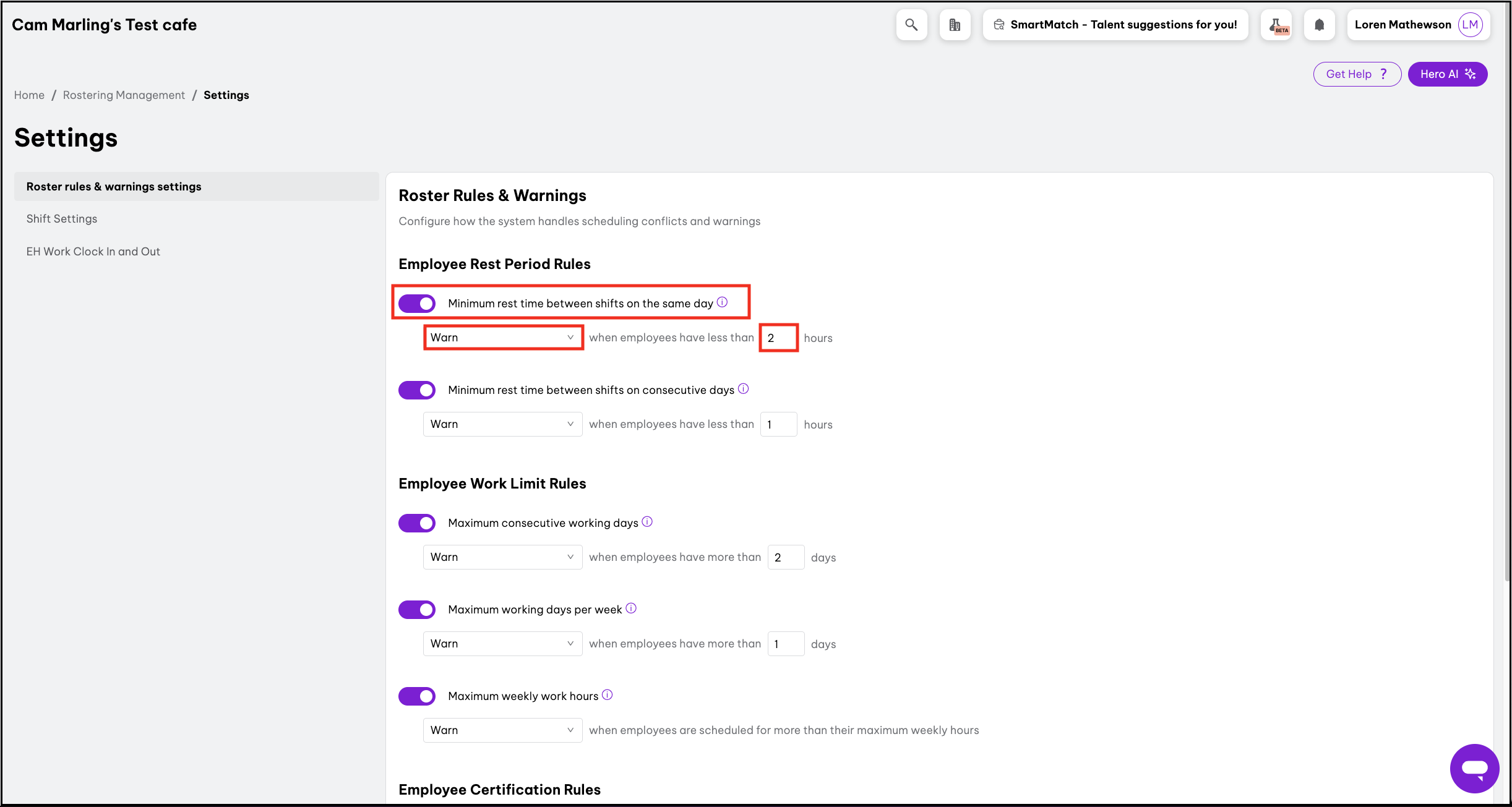The height and width of the screenshot is (807, 1512).
Task: Open Warn dropdown for maximum consecutive working days
Action: (x=502, y=557)
